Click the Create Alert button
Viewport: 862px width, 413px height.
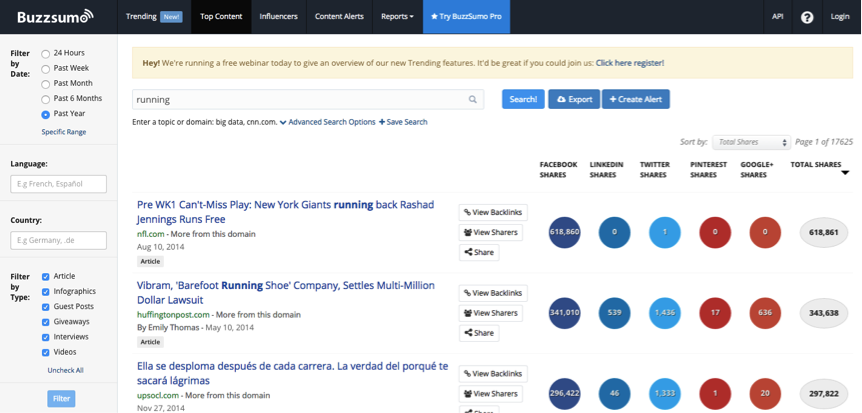pyautogui.click(x=636, y=100)
